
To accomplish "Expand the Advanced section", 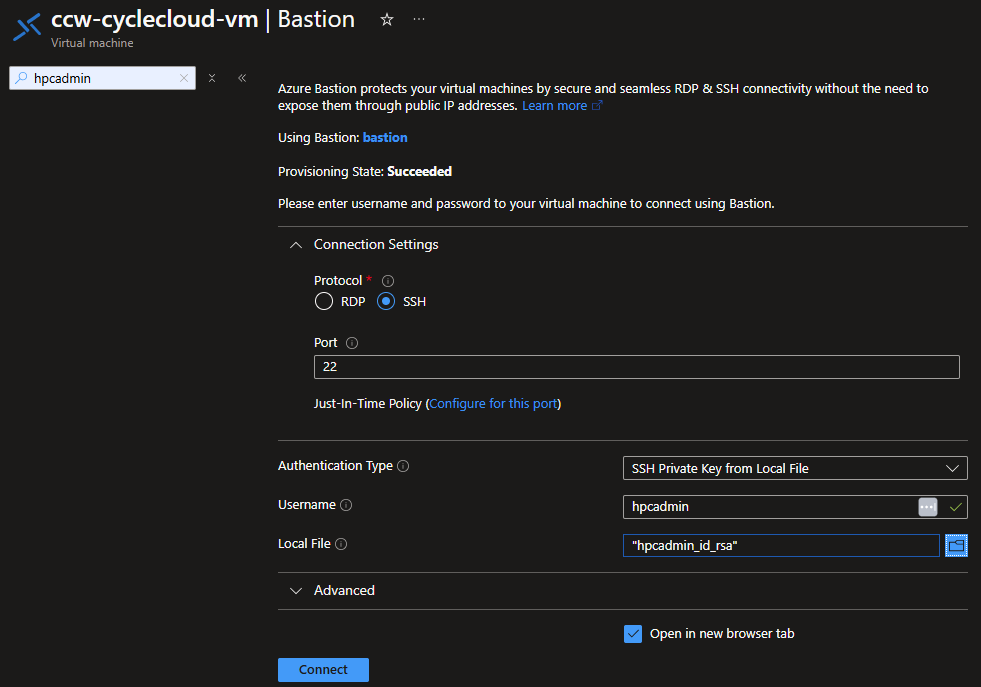I will pyautogui.click(x=296, y=590).
